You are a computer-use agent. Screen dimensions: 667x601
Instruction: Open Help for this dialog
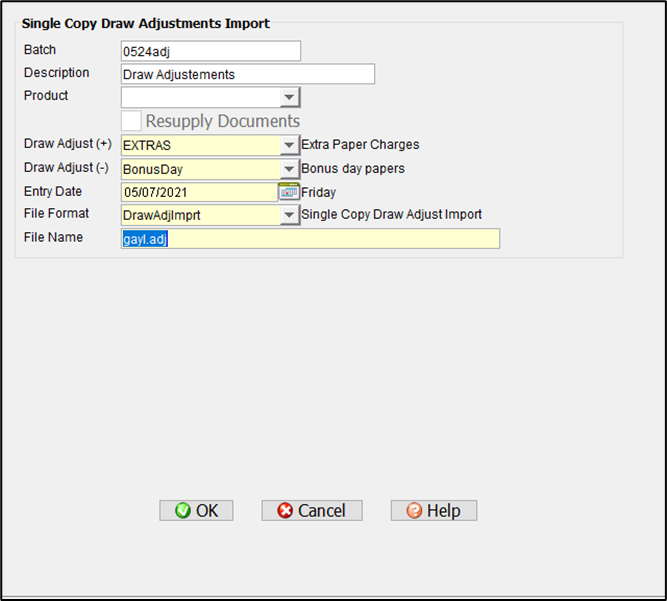tap(433, 510)
